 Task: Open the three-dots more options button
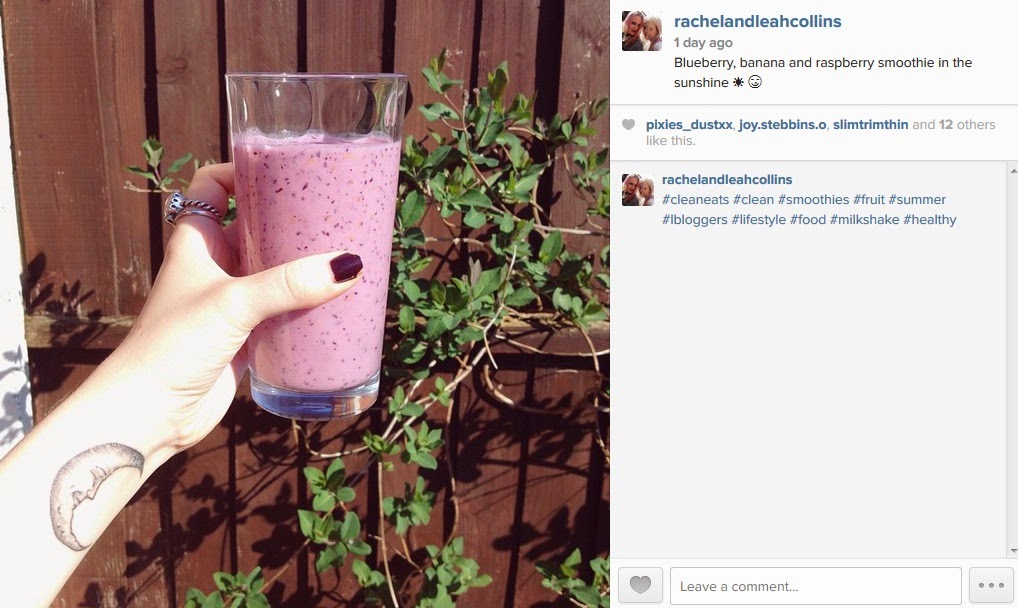click(x=991, y=585)
